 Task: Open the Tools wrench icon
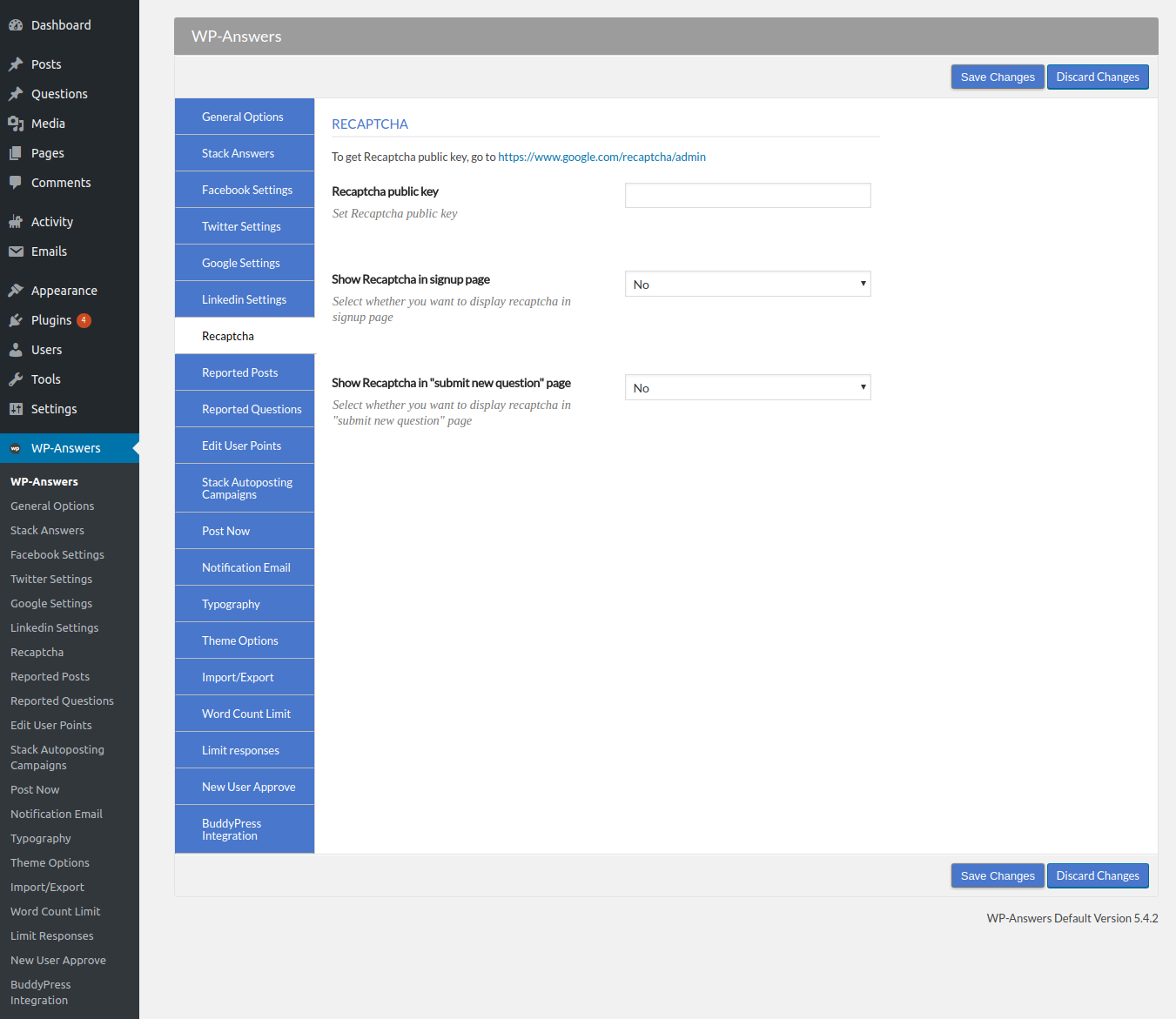pyautogui.click(x=16, y=379)
